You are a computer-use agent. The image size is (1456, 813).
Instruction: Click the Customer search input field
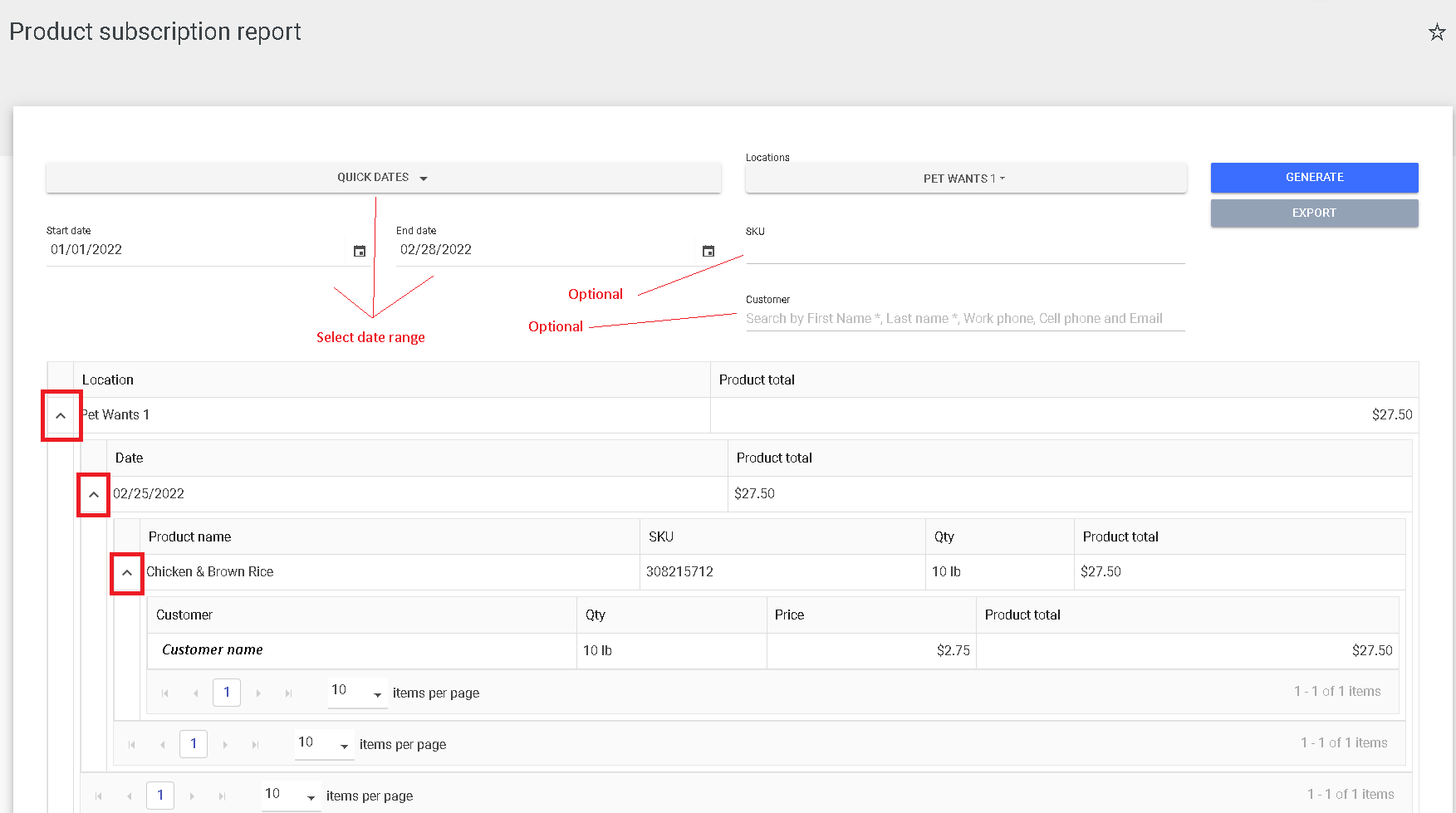pos(963,318)
